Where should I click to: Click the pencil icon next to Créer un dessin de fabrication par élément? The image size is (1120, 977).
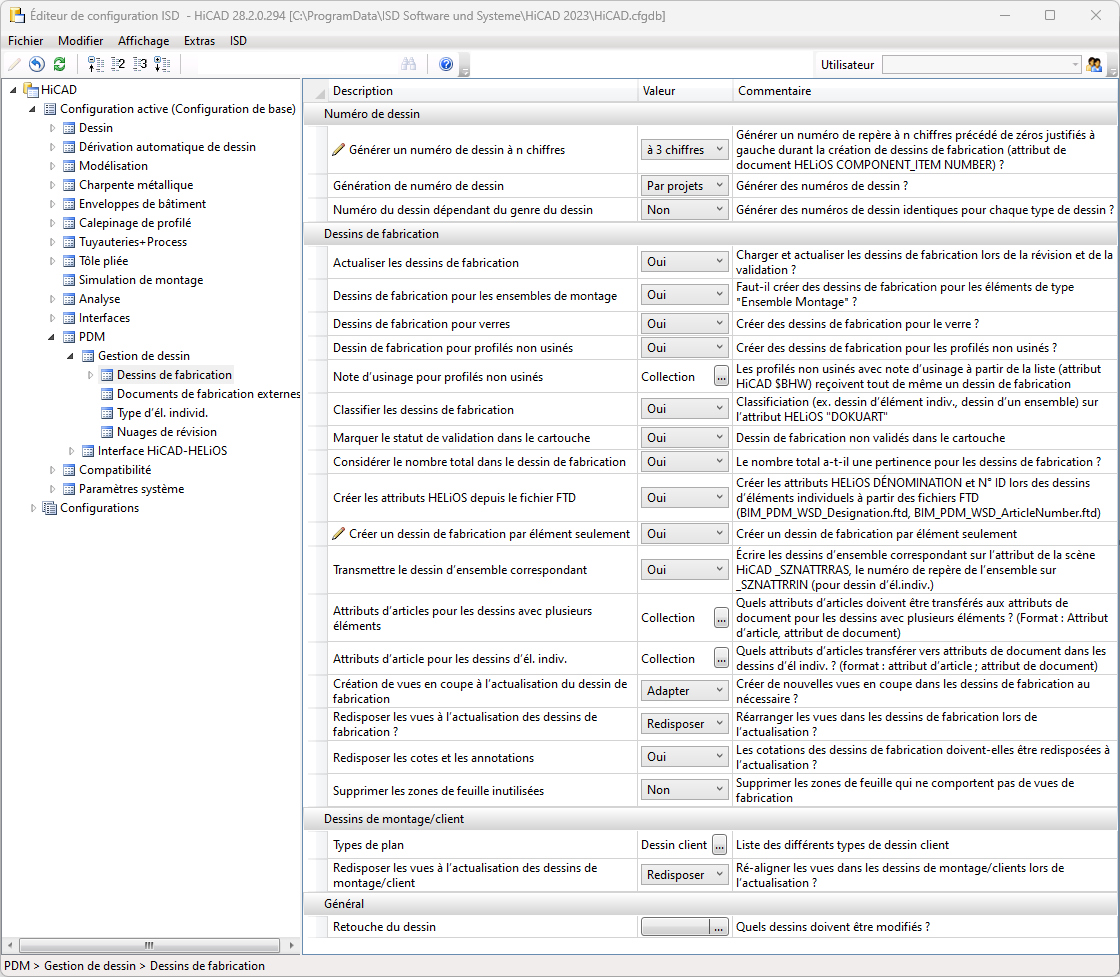(x=339, y=533)
